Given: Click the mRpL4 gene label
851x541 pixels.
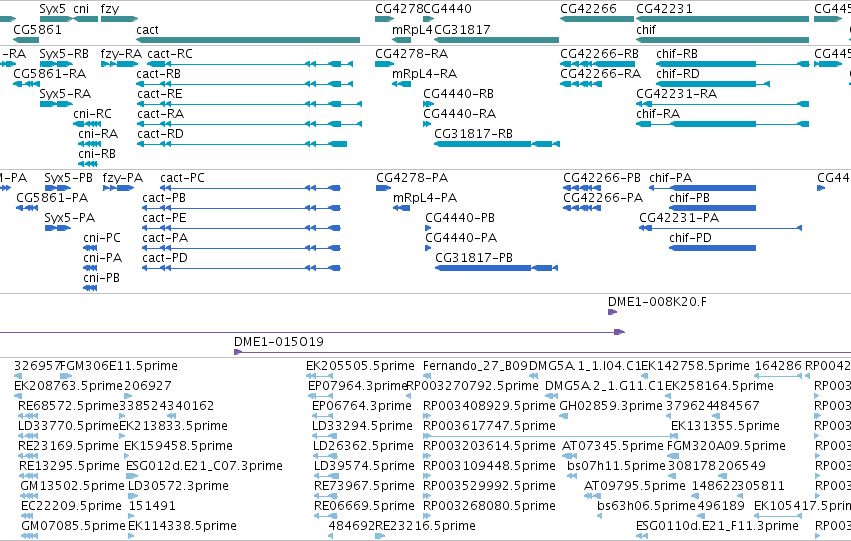Looking at the screenshot, I should [412, 30].
